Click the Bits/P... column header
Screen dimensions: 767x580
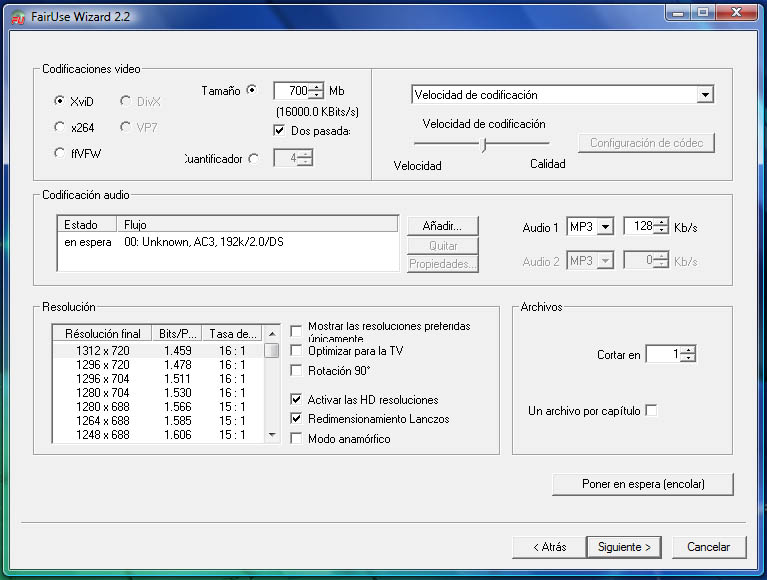point(177,334)
